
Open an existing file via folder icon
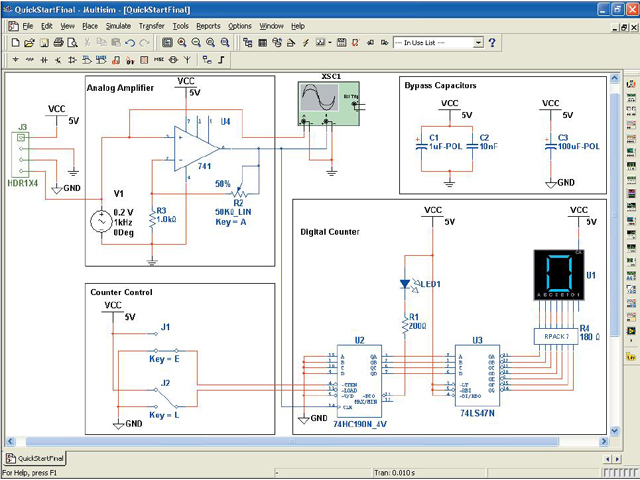29,42
